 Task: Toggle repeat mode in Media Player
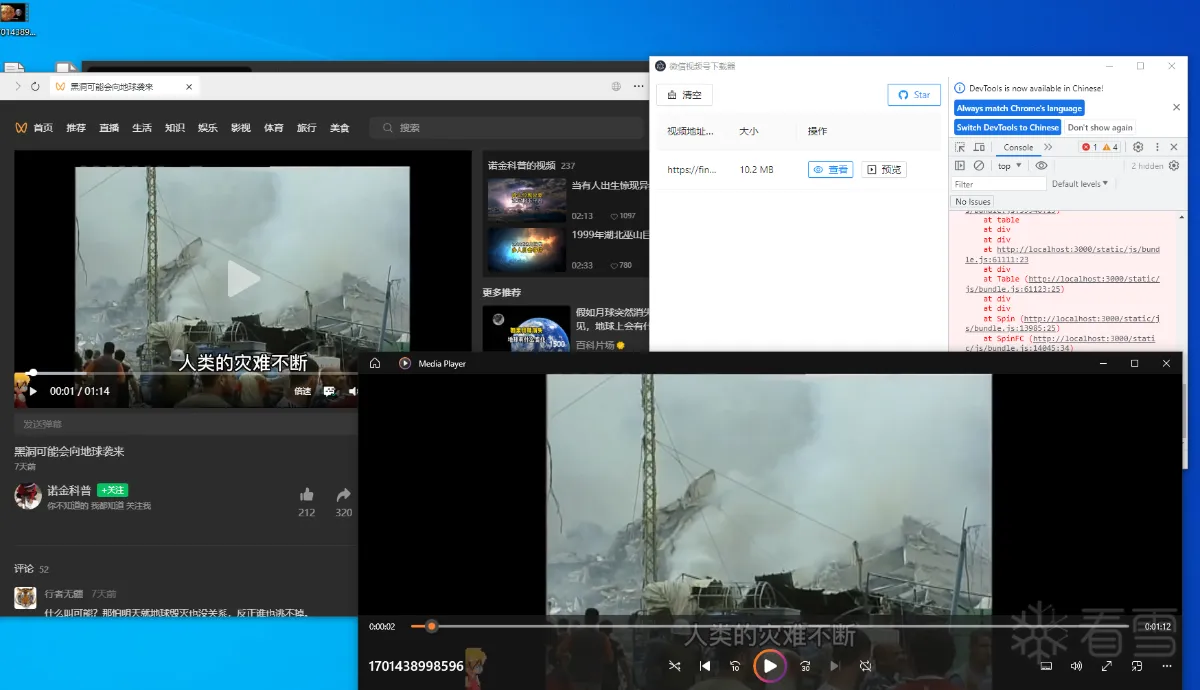tap(865, 666)
